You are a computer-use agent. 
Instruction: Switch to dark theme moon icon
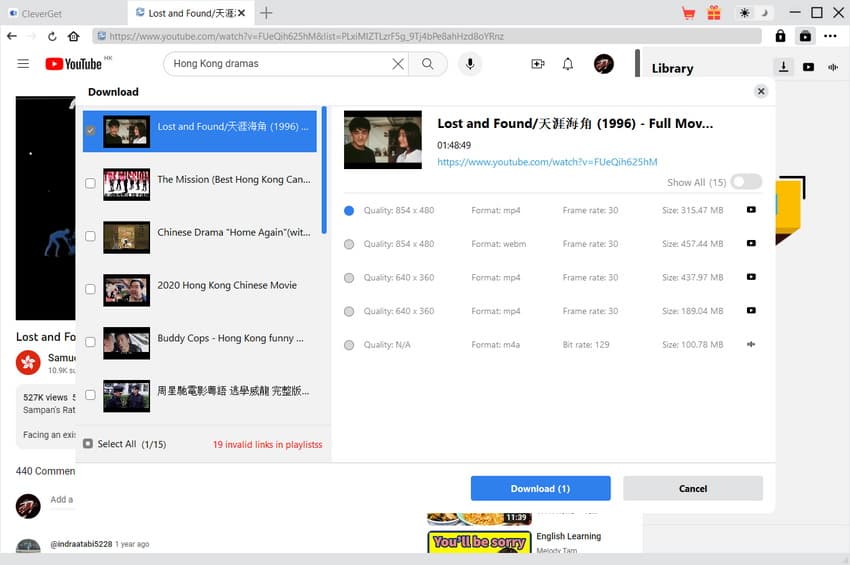764,12
